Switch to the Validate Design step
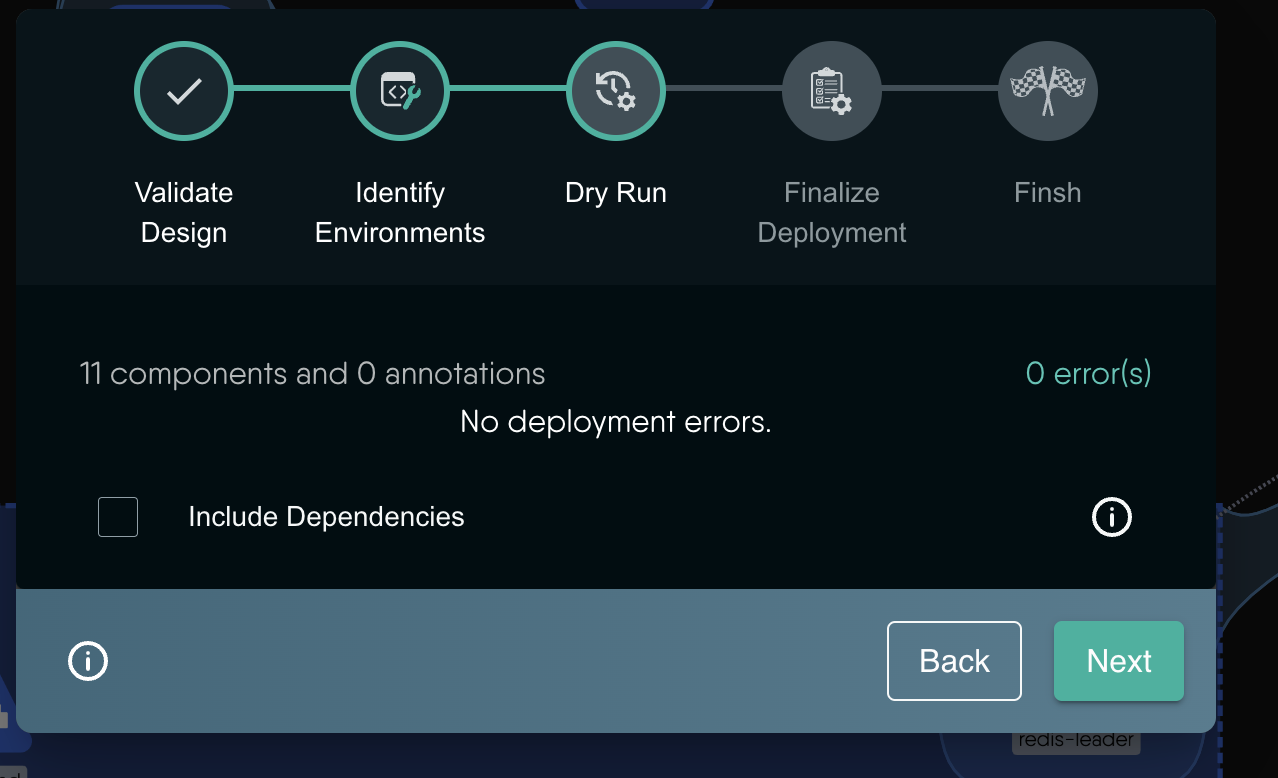 click(x=184, y=212)
